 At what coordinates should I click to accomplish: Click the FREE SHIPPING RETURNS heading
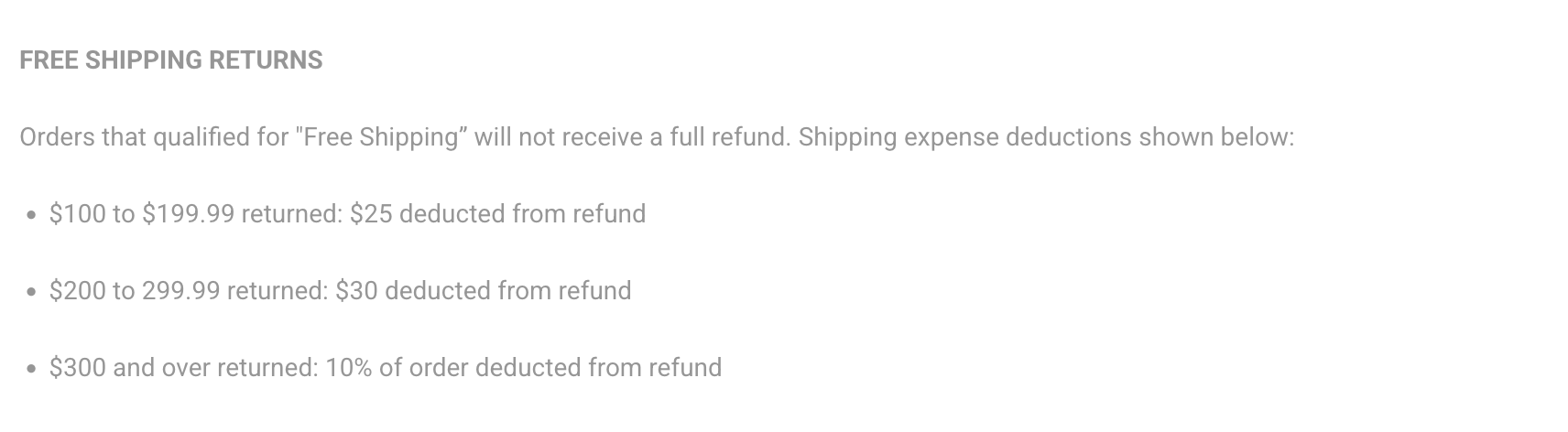(x=171, y=60)
